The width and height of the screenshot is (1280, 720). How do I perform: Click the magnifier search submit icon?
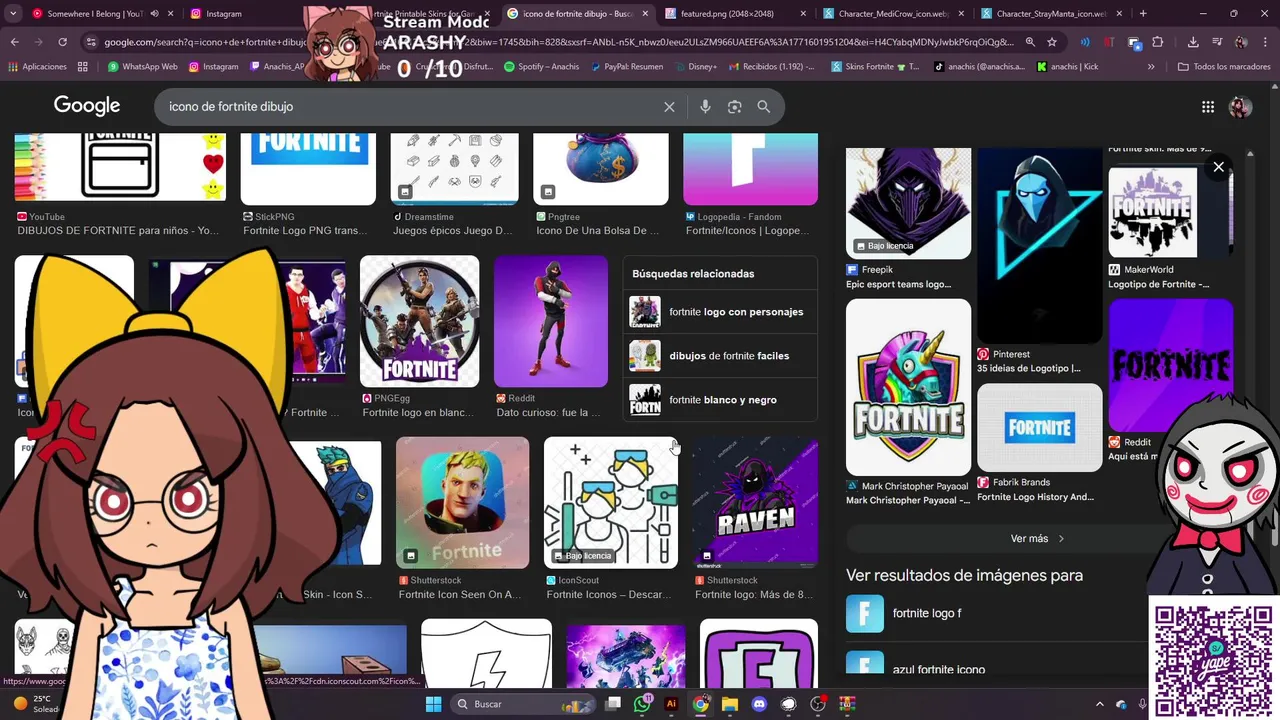point(764,107)
